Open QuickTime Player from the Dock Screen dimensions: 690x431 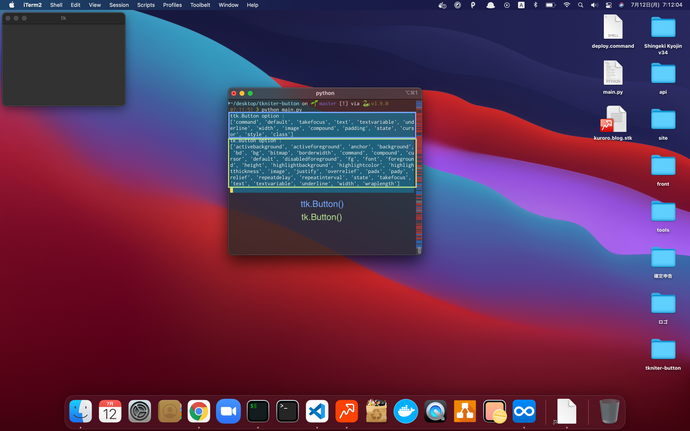435,411
